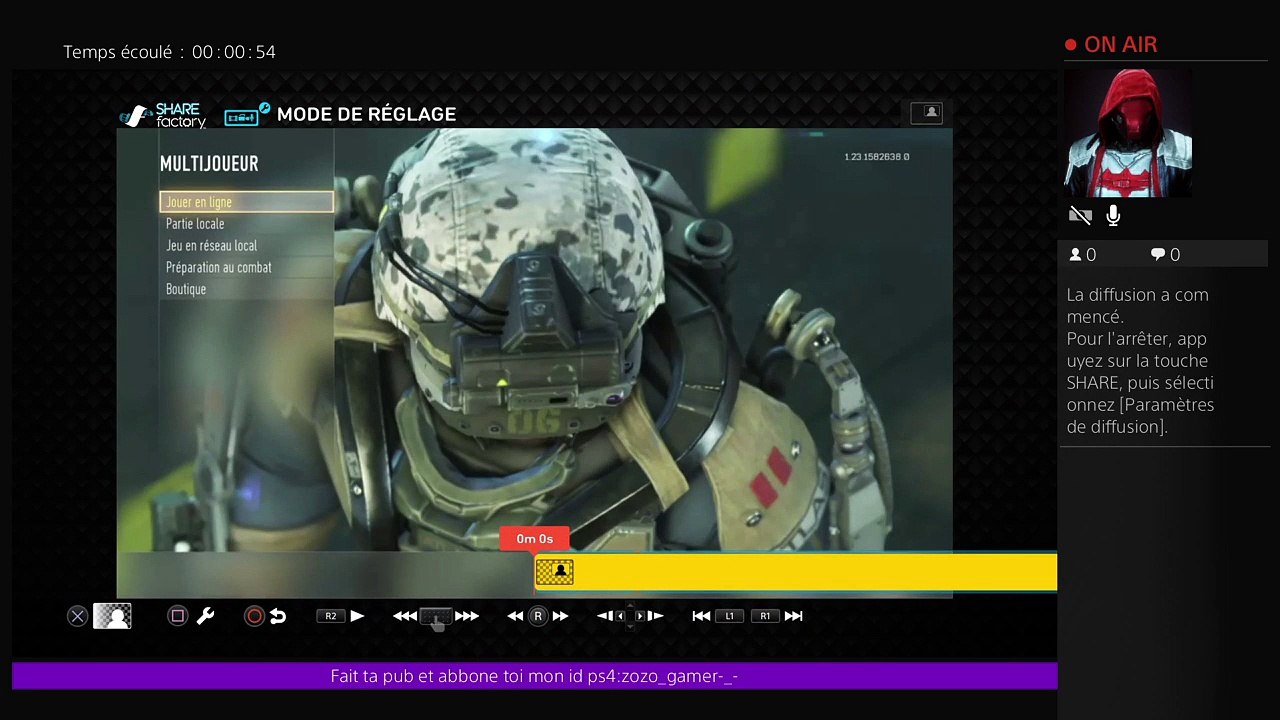
Task: Click the viewers count icon
Action: coord(1076,255)
